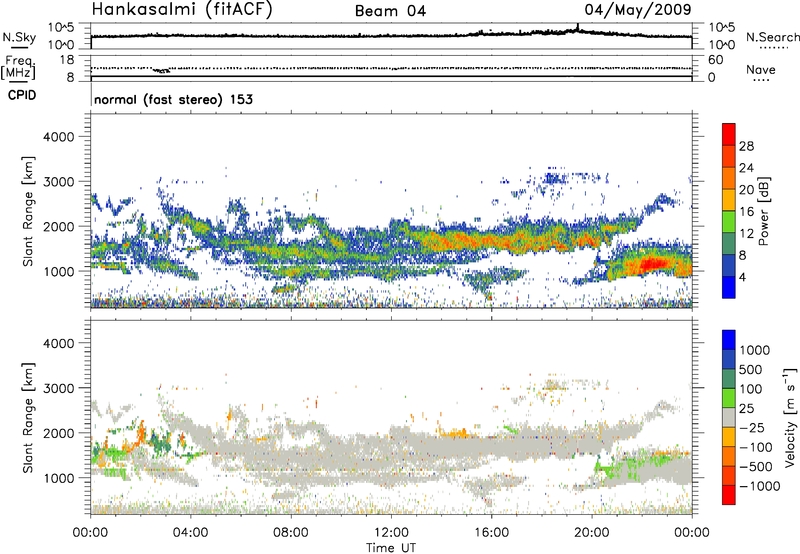Click the '60' Nave axis tick label
The width and height of the screenshot is (800, 554).
pos(715,60)
